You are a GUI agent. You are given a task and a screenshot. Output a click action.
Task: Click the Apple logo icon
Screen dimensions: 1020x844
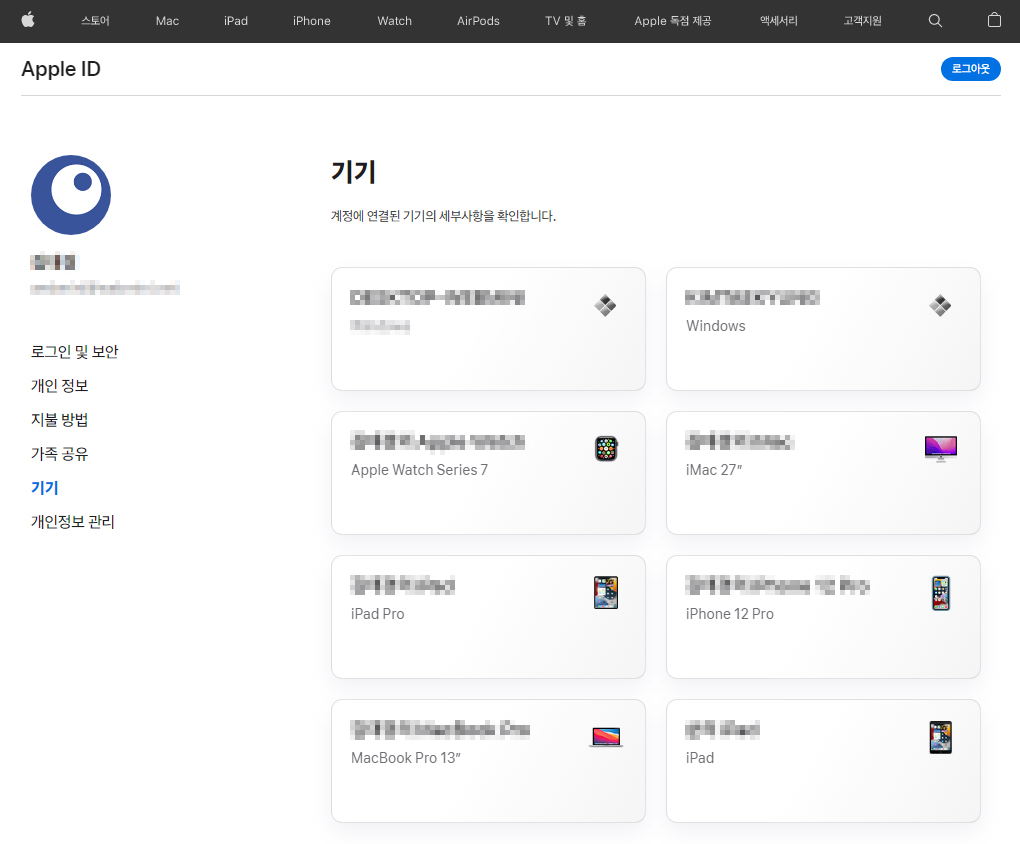pyautogui.click(x=28, y=20)
